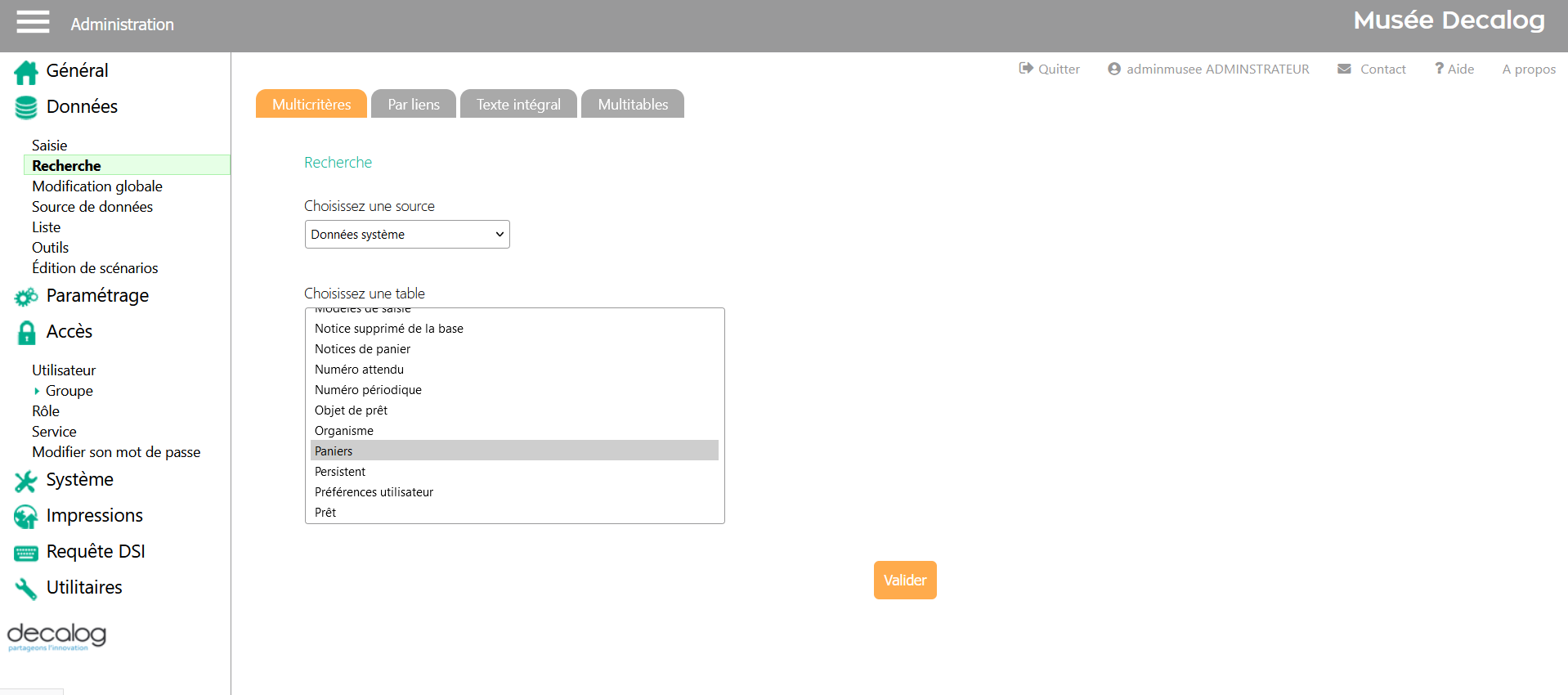The width and height of the screenshot is (1568, 695).
Task: Click the Données database icon
Action: click(26, 108)
